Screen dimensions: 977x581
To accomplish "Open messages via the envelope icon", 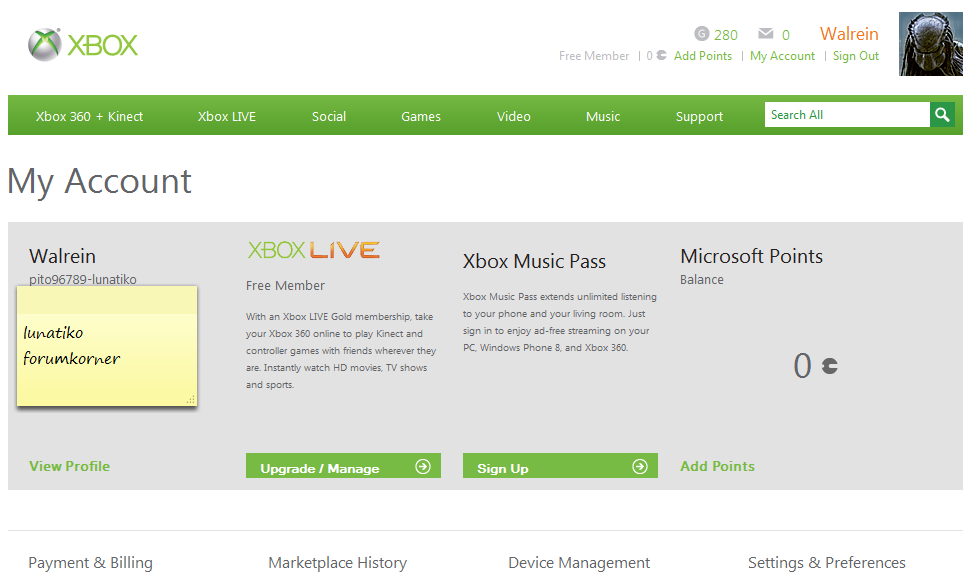I will coord(766,34).
